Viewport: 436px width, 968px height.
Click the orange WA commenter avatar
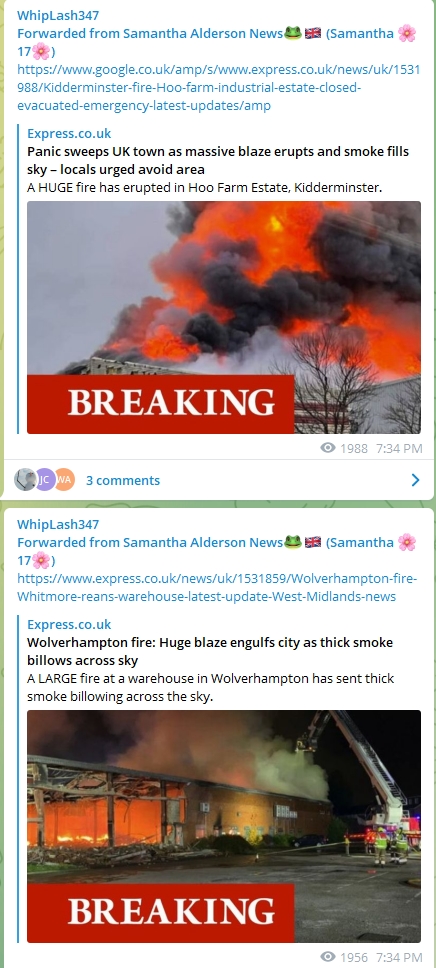click(x=65, y=480)
